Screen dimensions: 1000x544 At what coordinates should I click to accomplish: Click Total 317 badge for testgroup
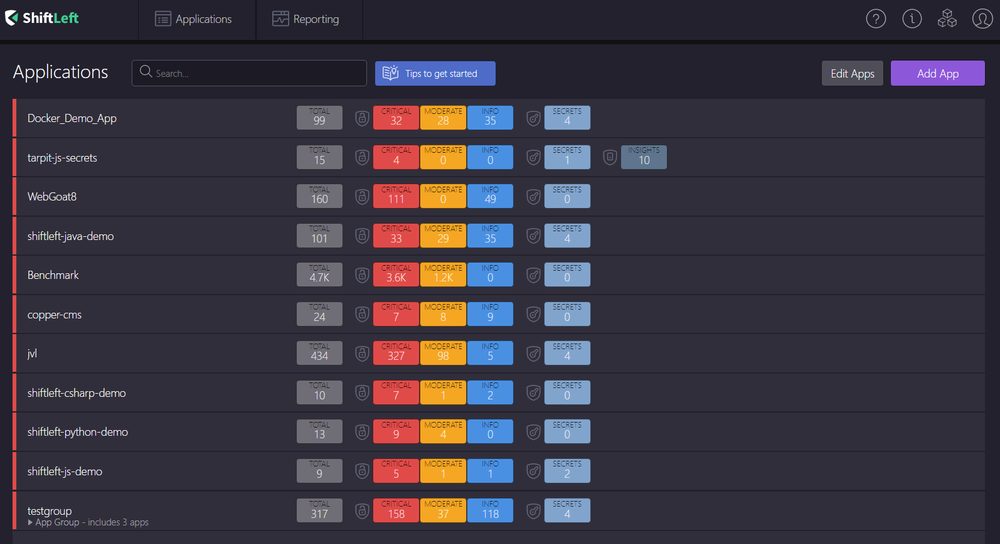point(320,510)
